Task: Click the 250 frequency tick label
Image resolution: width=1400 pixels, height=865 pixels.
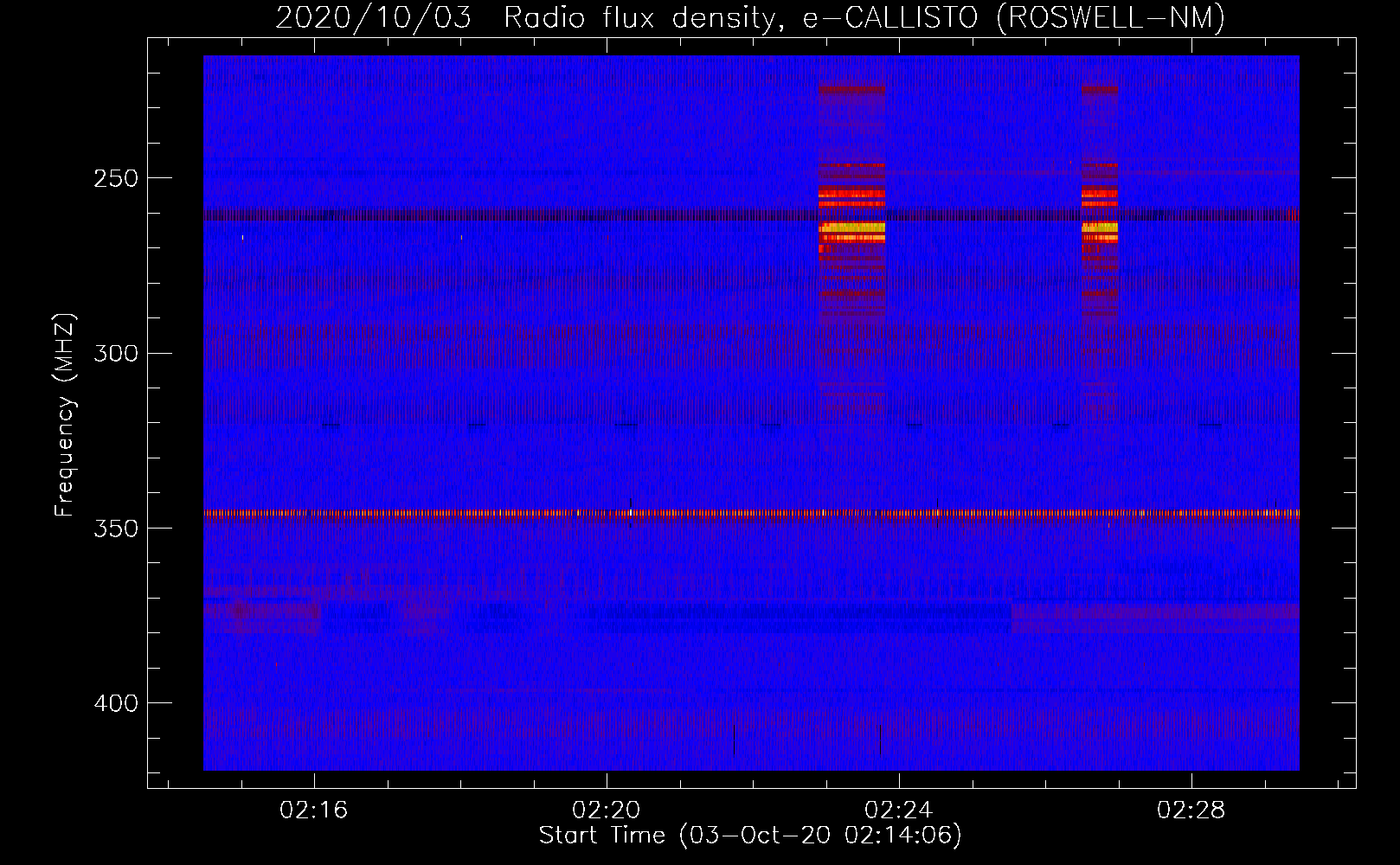Action: click(x=116, y=178)
